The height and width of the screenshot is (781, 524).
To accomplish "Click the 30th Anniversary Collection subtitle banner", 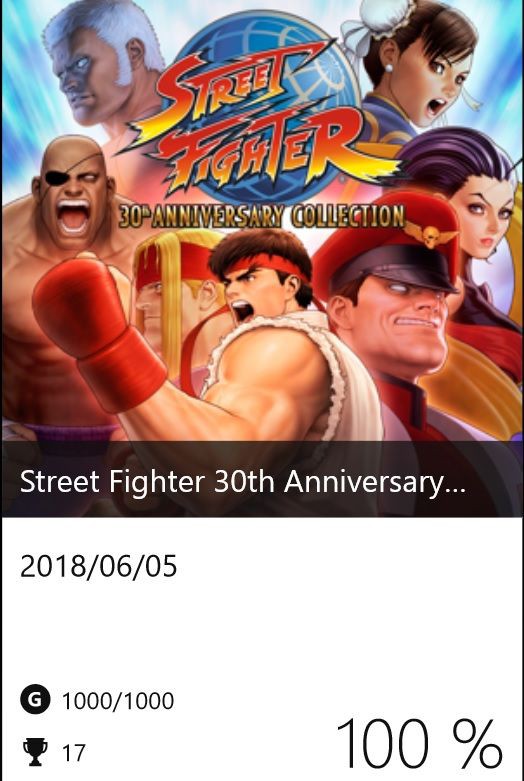I will click(x=262, y=218).
